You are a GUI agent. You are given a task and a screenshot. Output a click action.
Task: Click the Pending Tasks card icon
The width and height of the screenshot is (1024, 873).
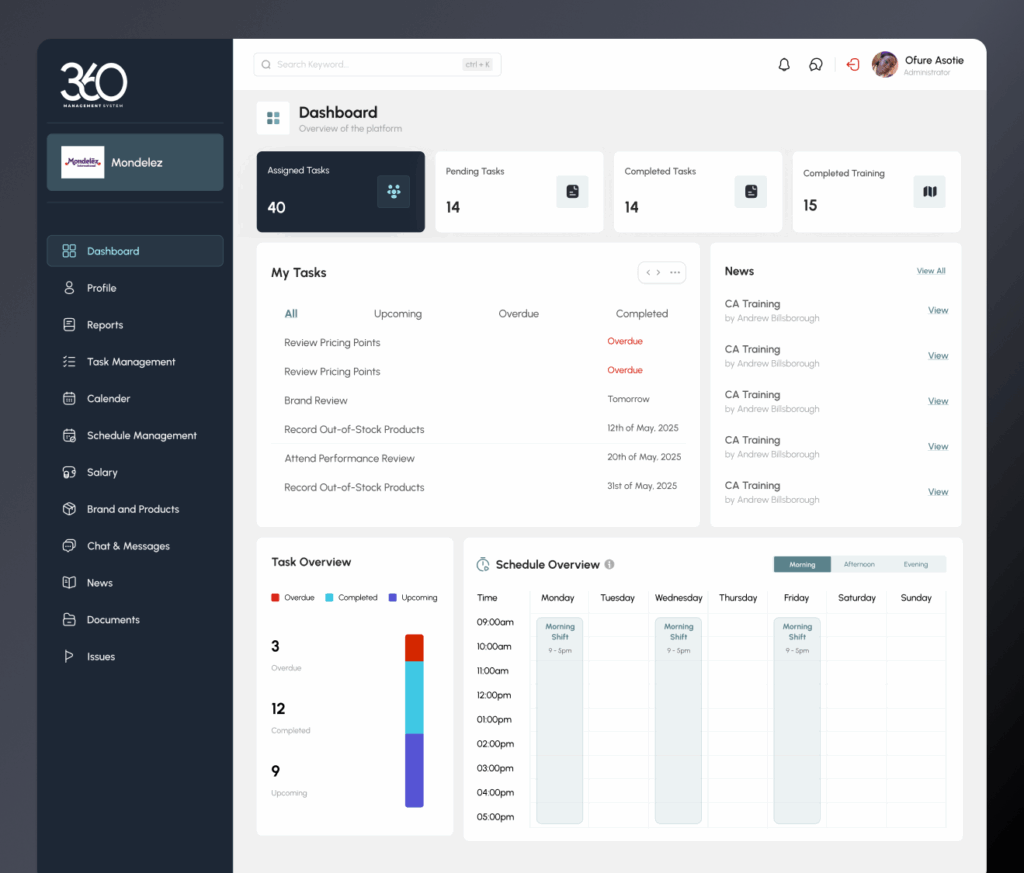pos(572,192)
